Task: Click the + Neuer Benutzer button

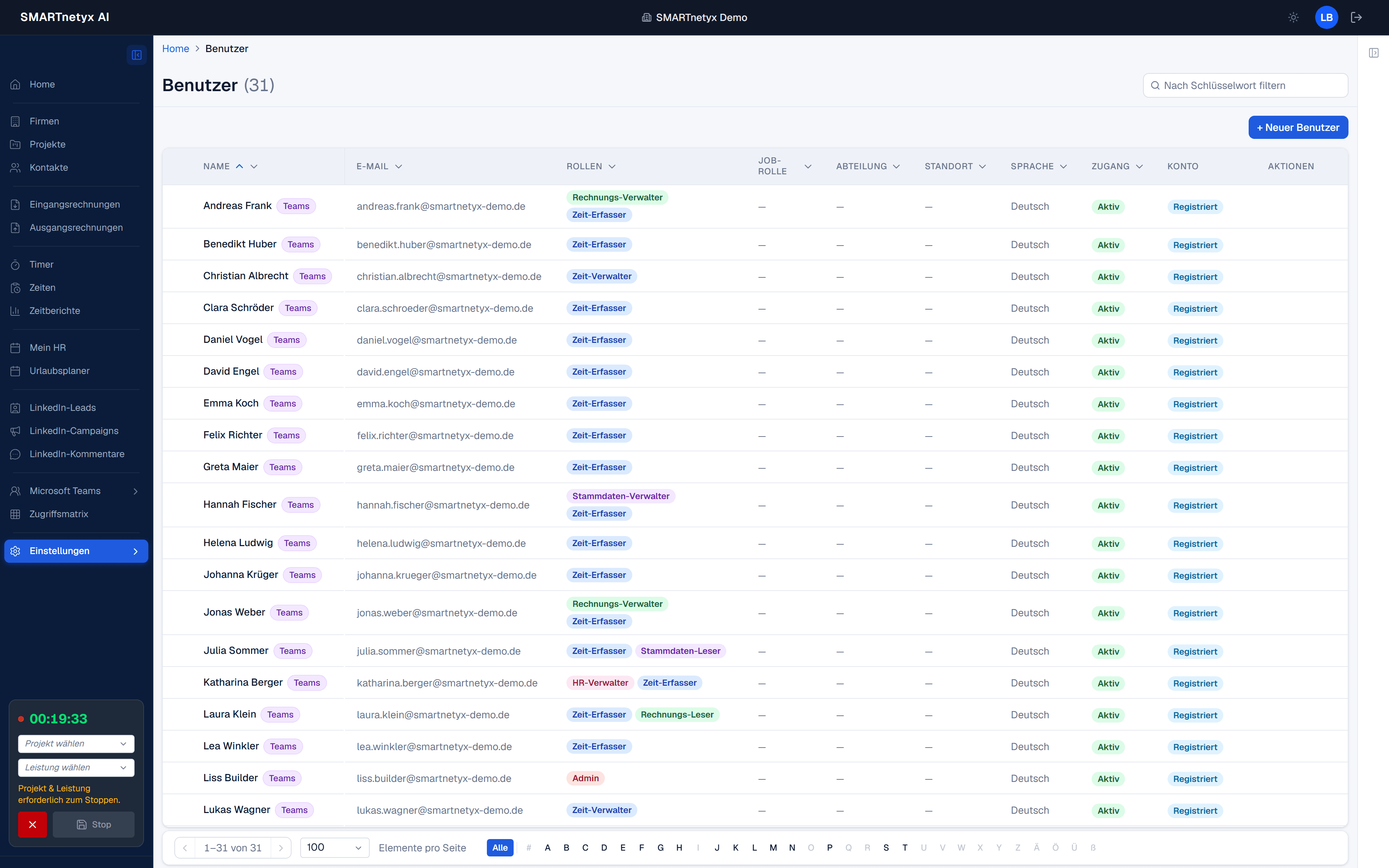Action: click(1298, 127)
